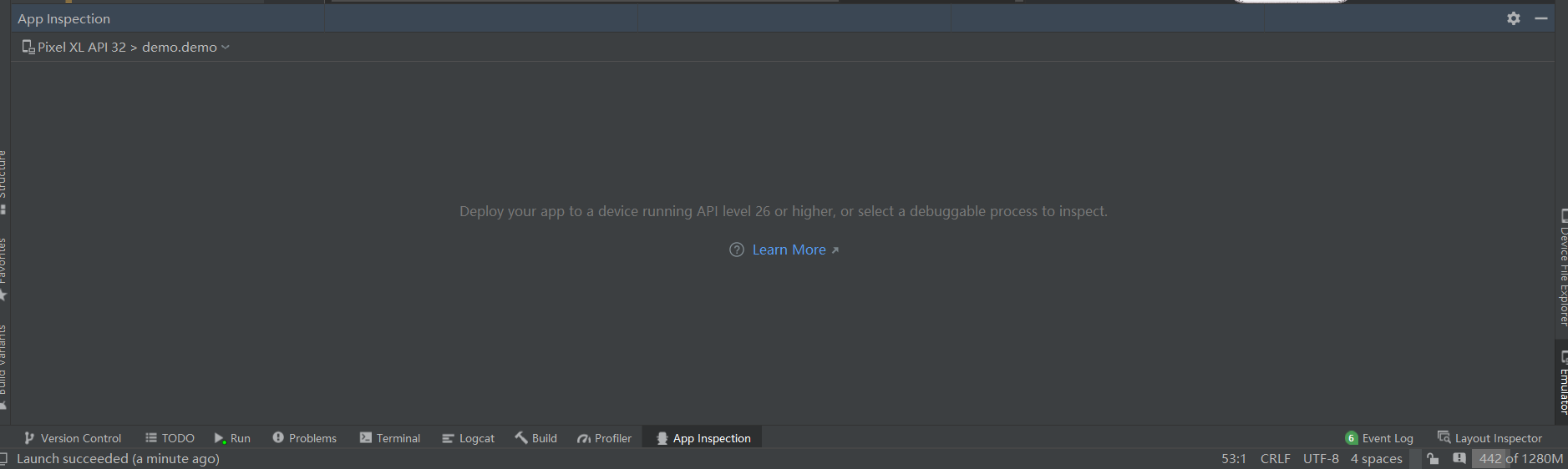
Task: Open the 4 spaces indent settings
Action: (1377, 459)
